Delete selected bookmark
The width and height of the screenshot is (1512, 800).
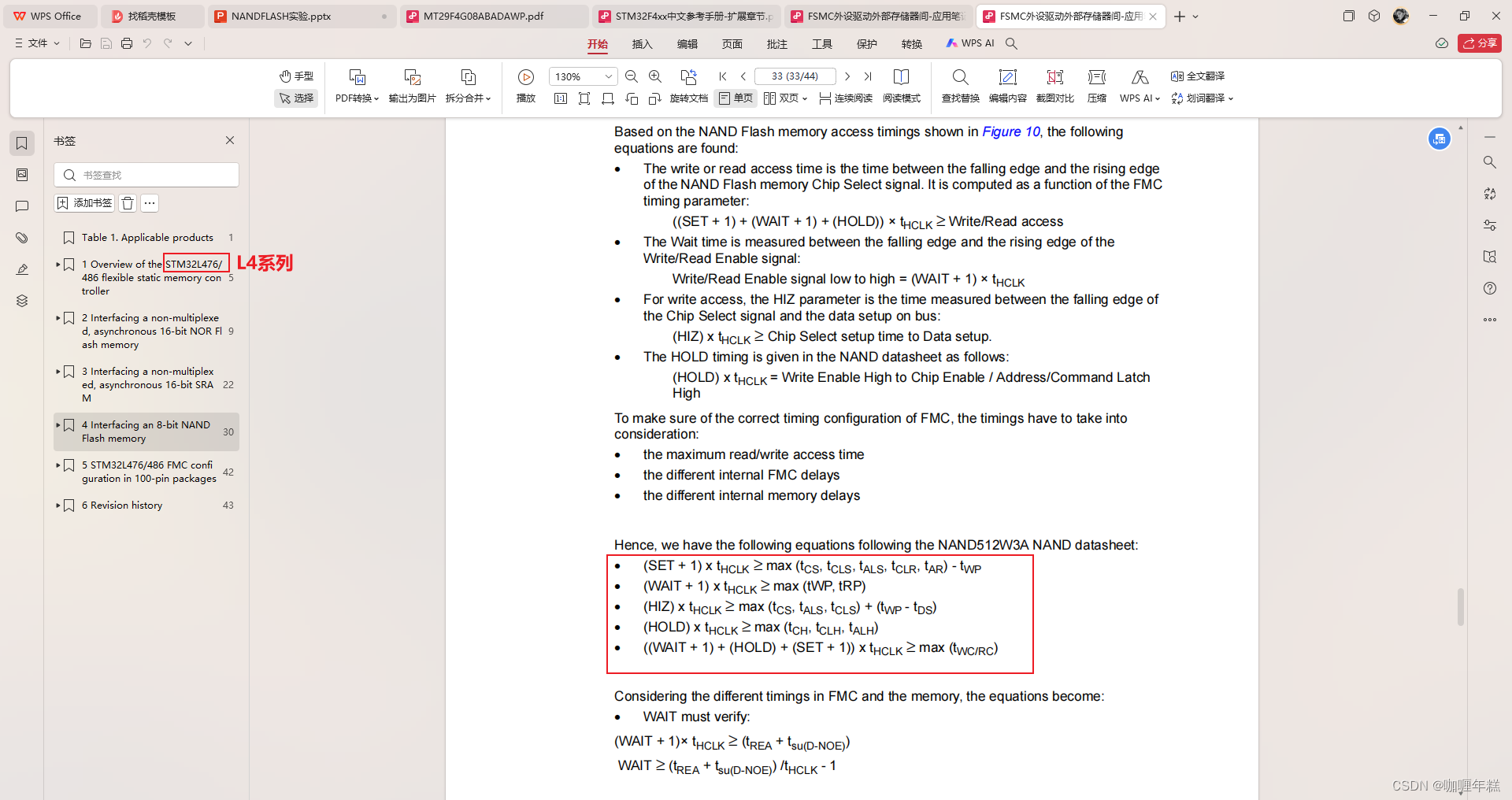click(x=128, y=203)
